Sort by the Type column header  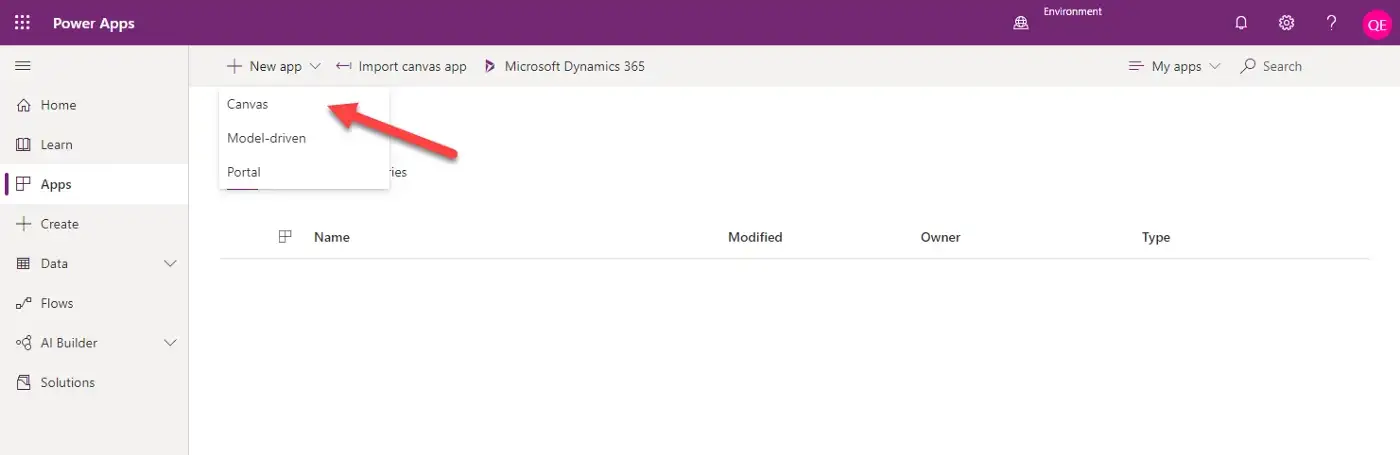click(x=1156, y=237)
